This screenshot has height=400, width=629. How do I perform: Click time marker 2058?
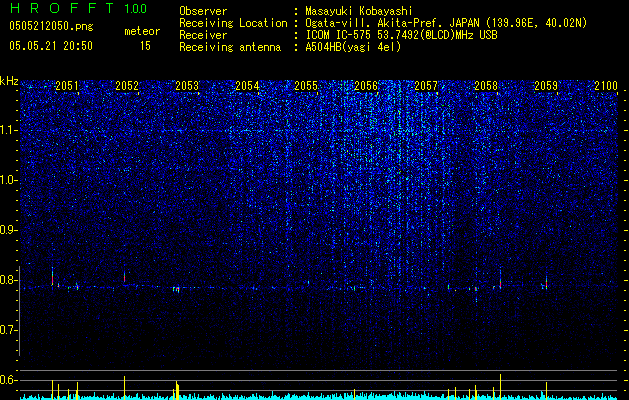[x=486, y=85]
